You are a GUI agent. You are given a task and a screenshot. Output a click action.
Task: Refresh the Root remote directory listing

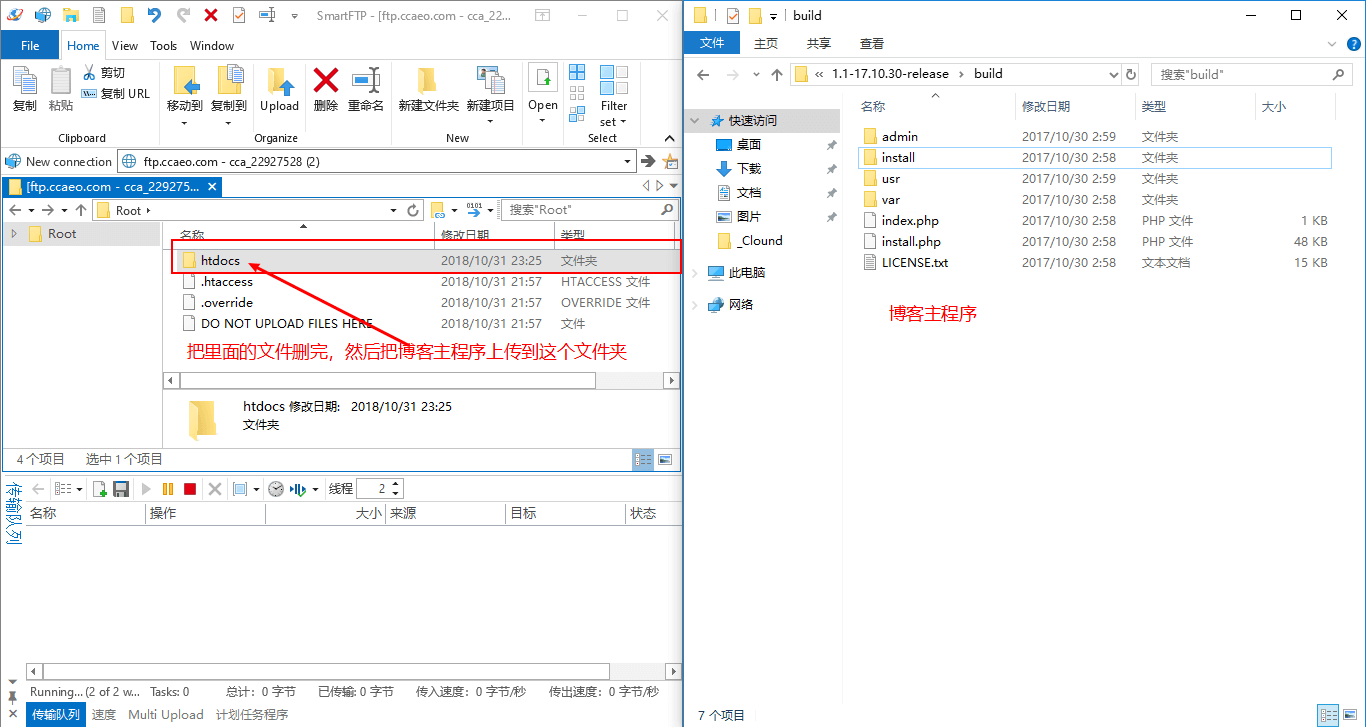(413, 210)
